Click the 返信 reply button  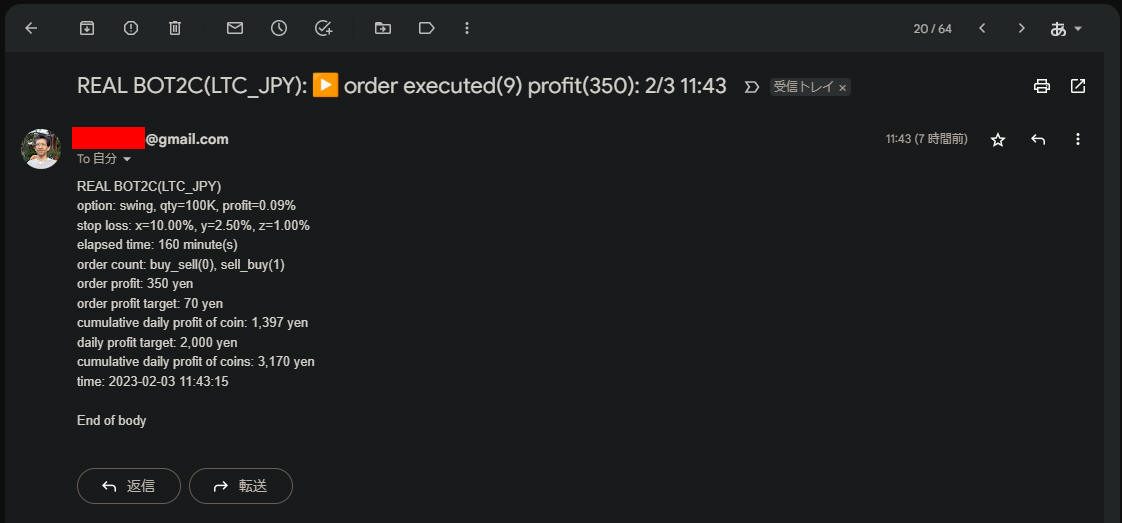pyautogui.click(x=129, y=486)
